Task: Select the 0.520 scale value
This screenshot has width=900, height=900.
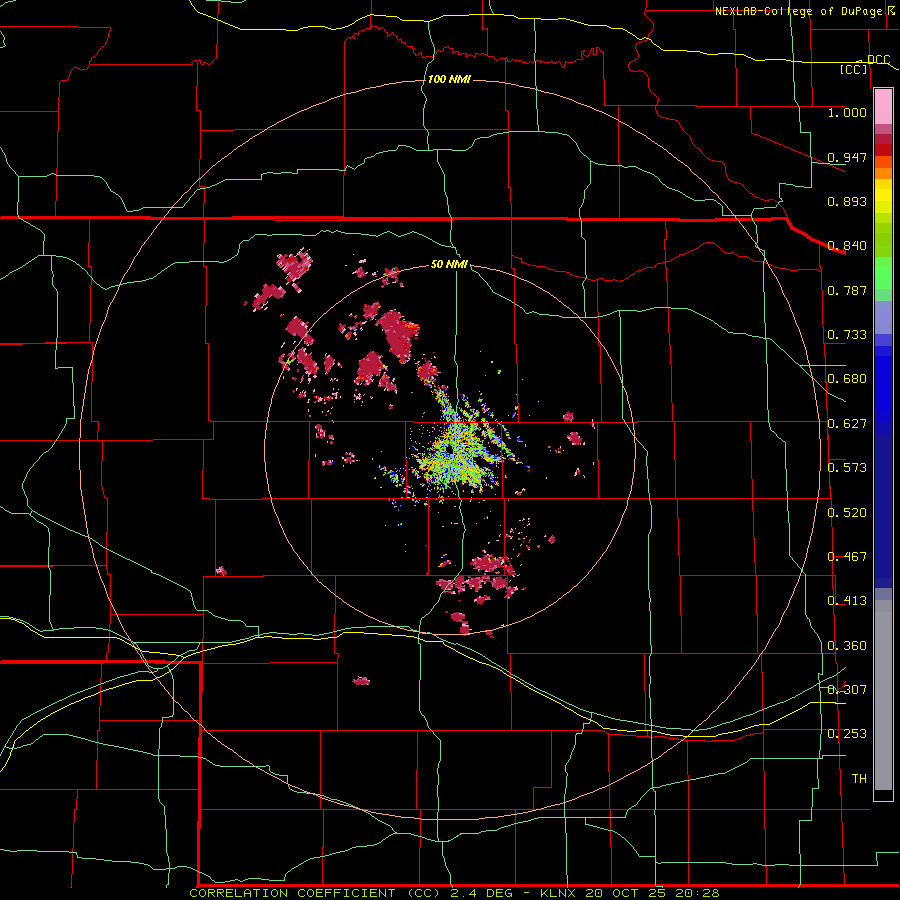Action: tap(847, 513)
